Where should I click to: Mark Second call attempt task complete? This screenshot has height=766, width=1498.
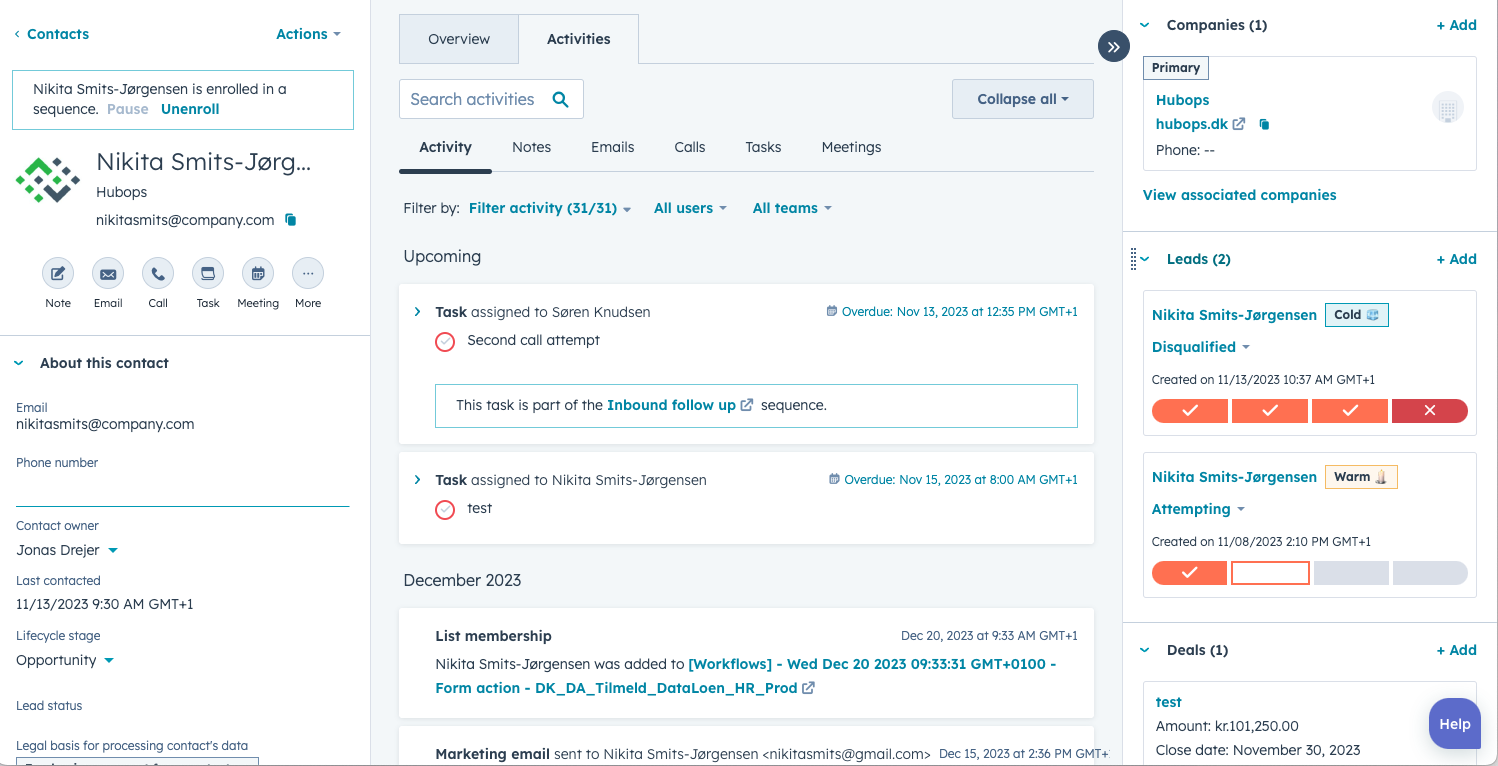click(445, 341)
